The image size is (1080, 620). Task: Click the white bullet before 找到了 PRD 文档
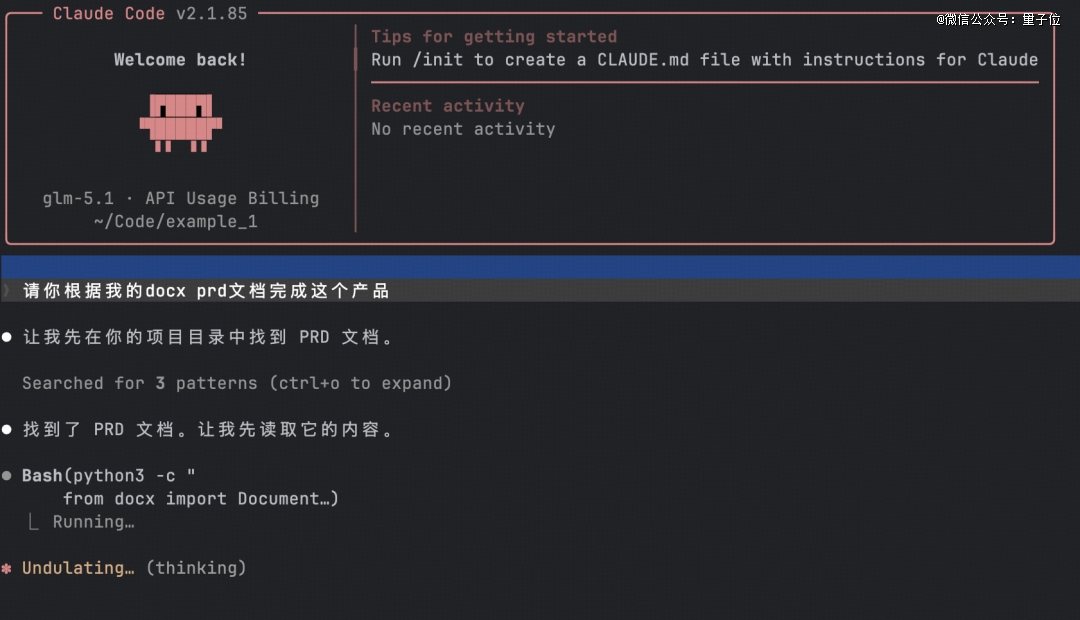tap(7, 430)
